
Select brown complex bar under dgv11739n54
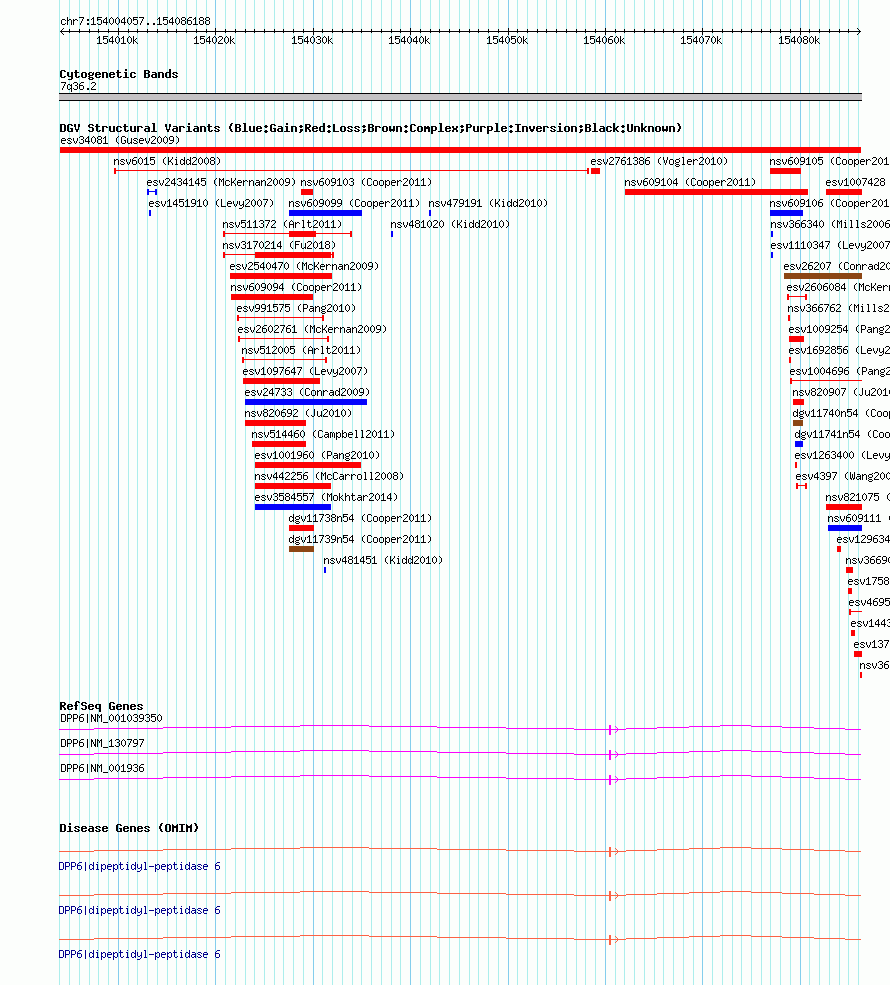[x=301, y=549]
